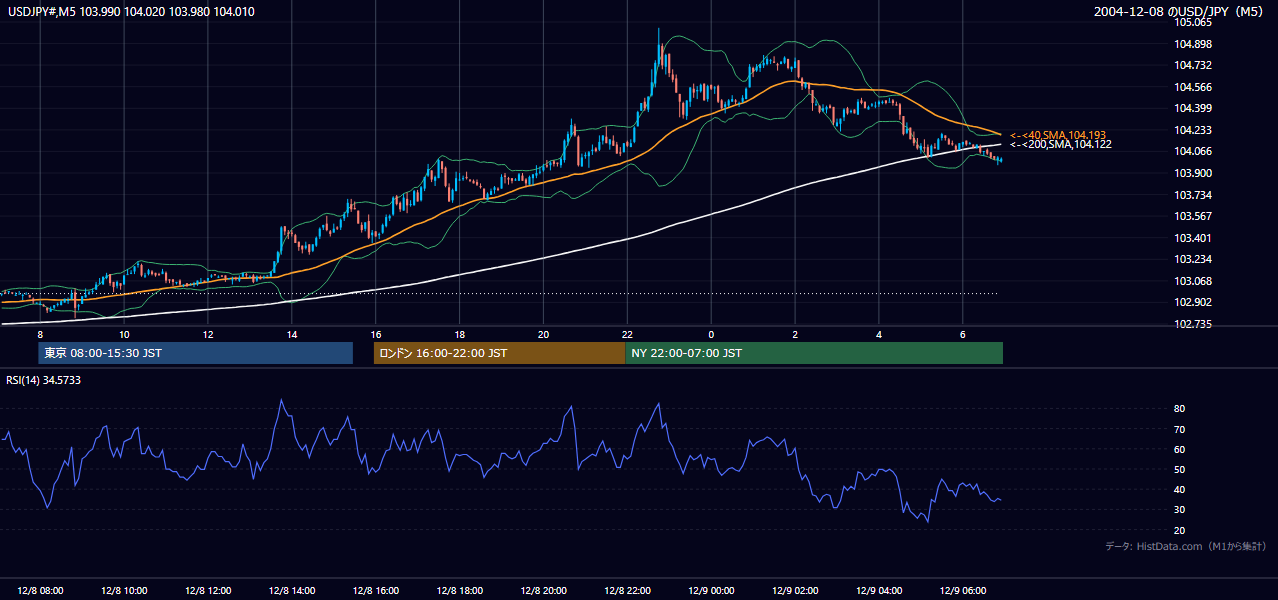The width and height of the screenshot is (1278, 600).
Task: Click the RSI scale value 50
Action: point(1180,469)
